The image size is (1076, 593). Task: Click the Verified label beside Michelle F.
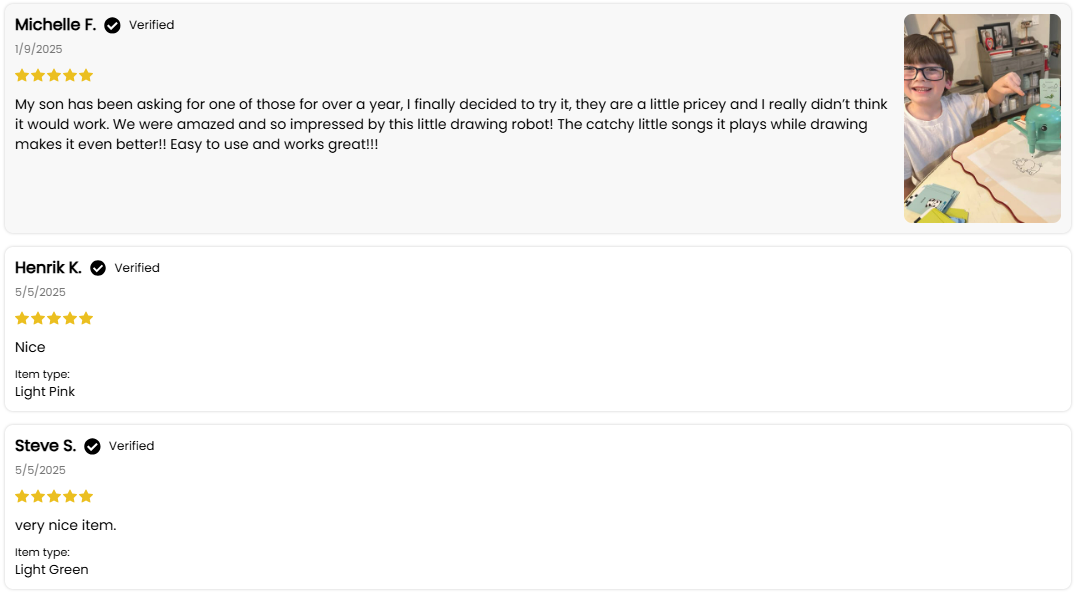click(152, 25)
